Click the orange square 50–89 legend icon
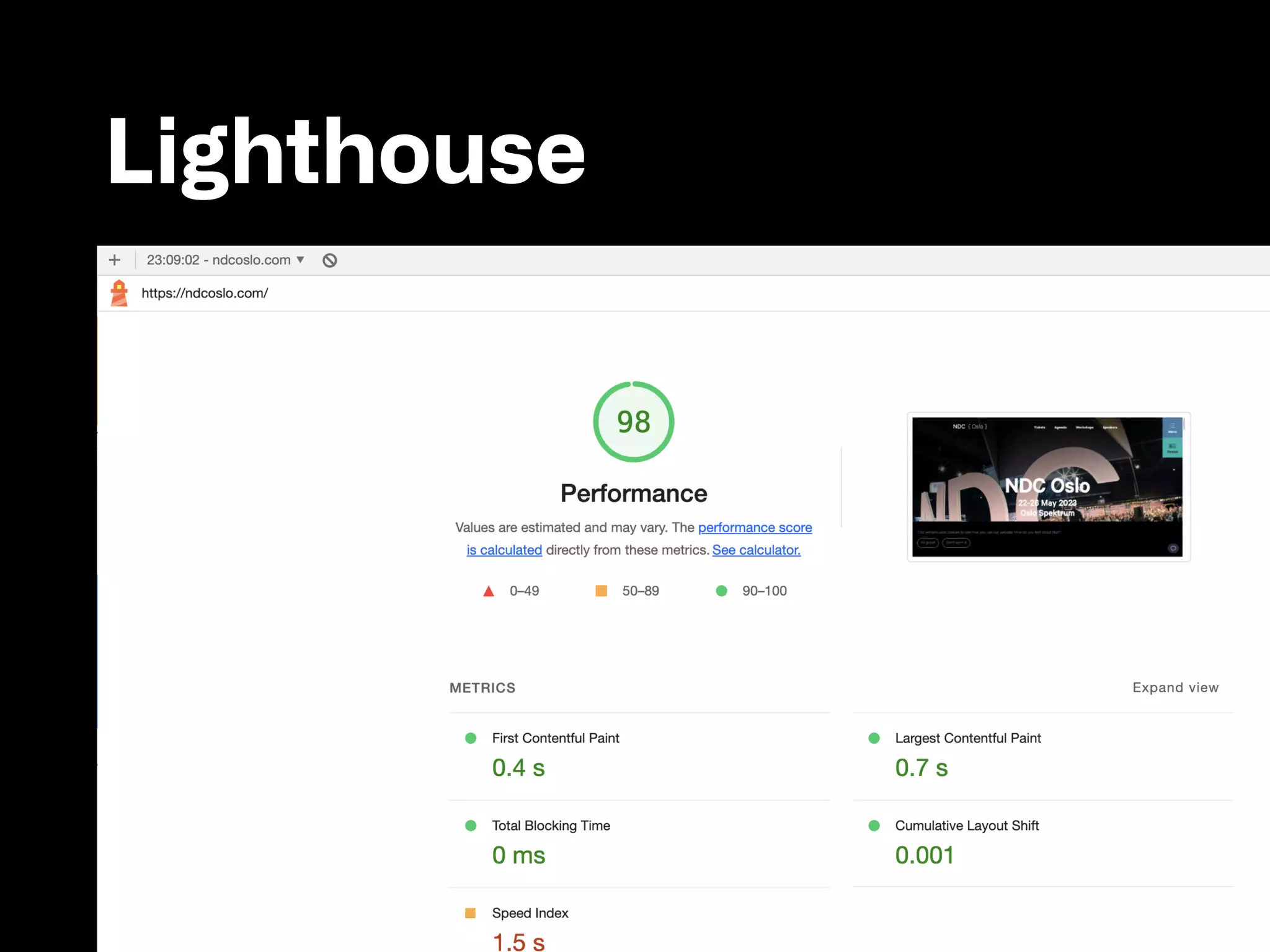This screenshot has width=1270, height=952. (601, 591)
